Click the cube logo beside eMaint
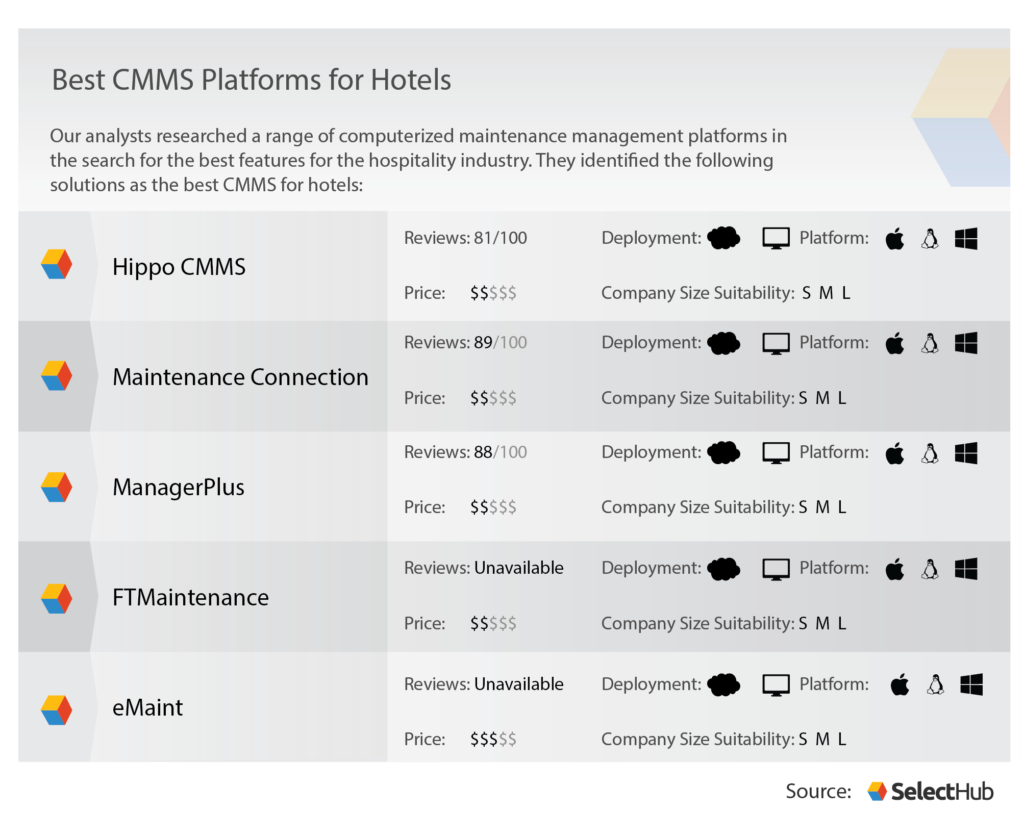The image size is (1024, 814). 56,709
